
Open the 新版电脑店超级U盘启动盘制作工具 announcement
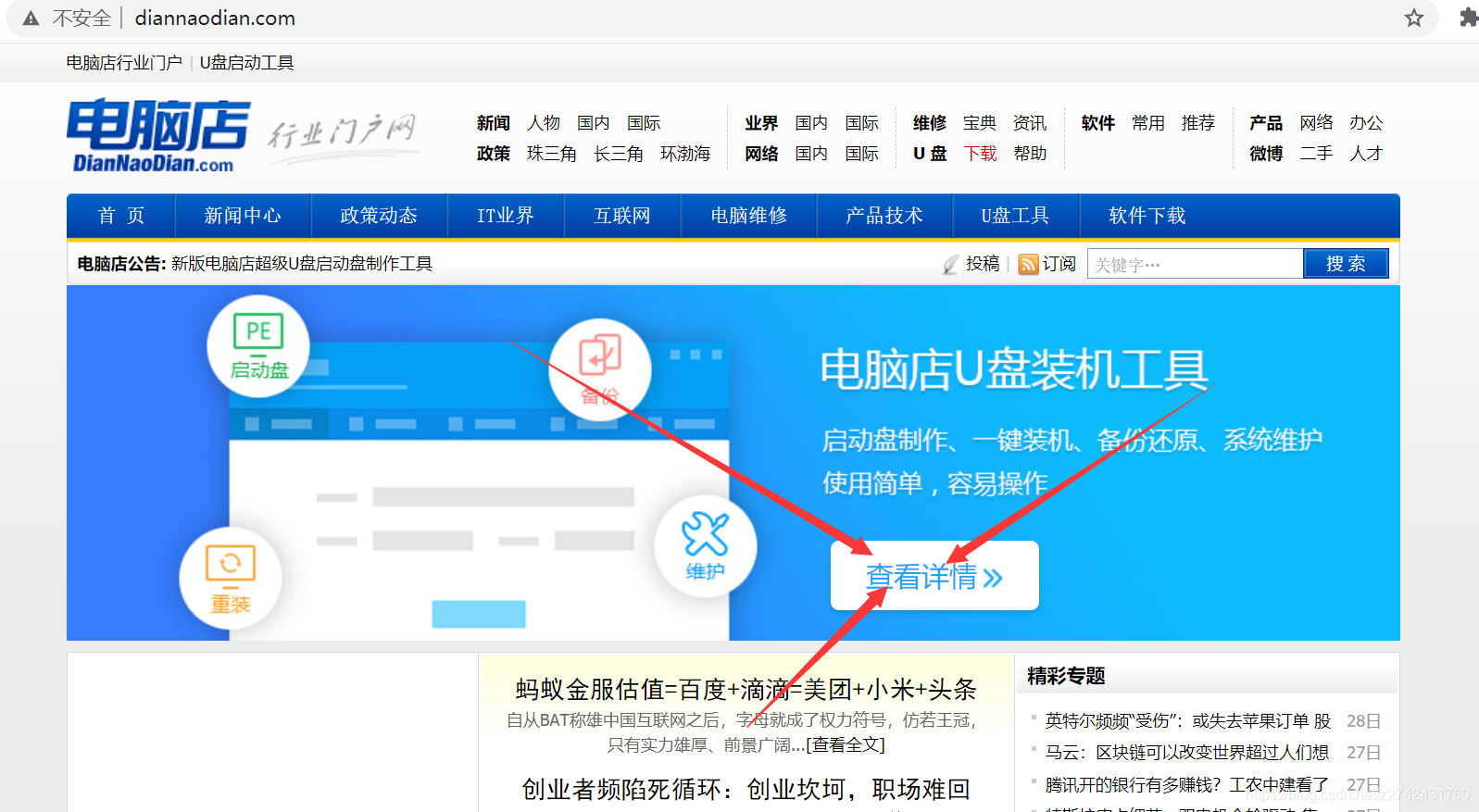[x=302, y=264]
